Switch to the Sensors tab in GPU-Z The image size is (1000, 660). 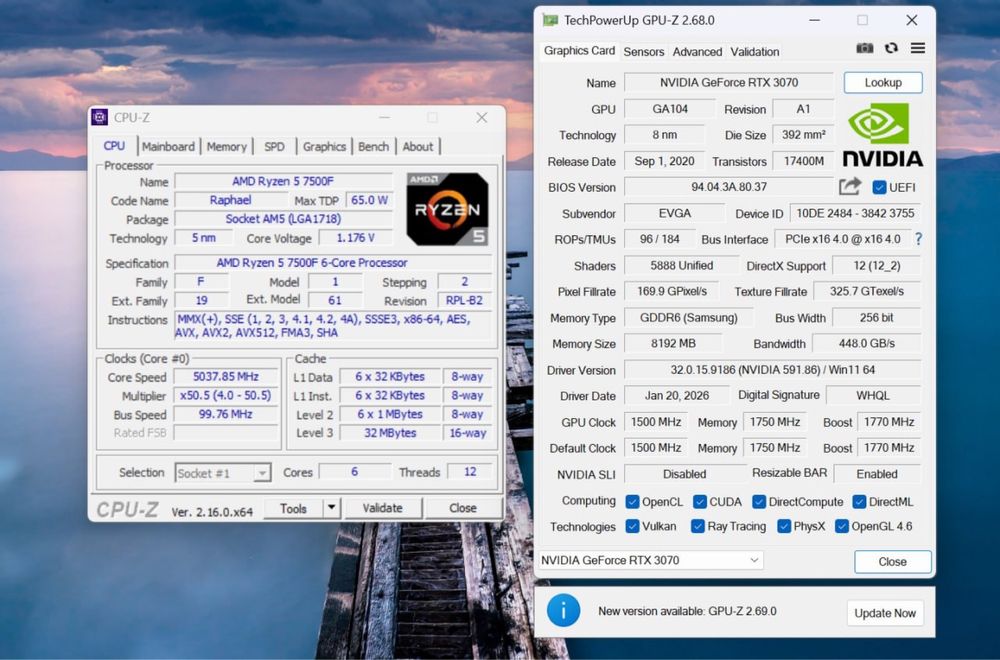[643, 52]
